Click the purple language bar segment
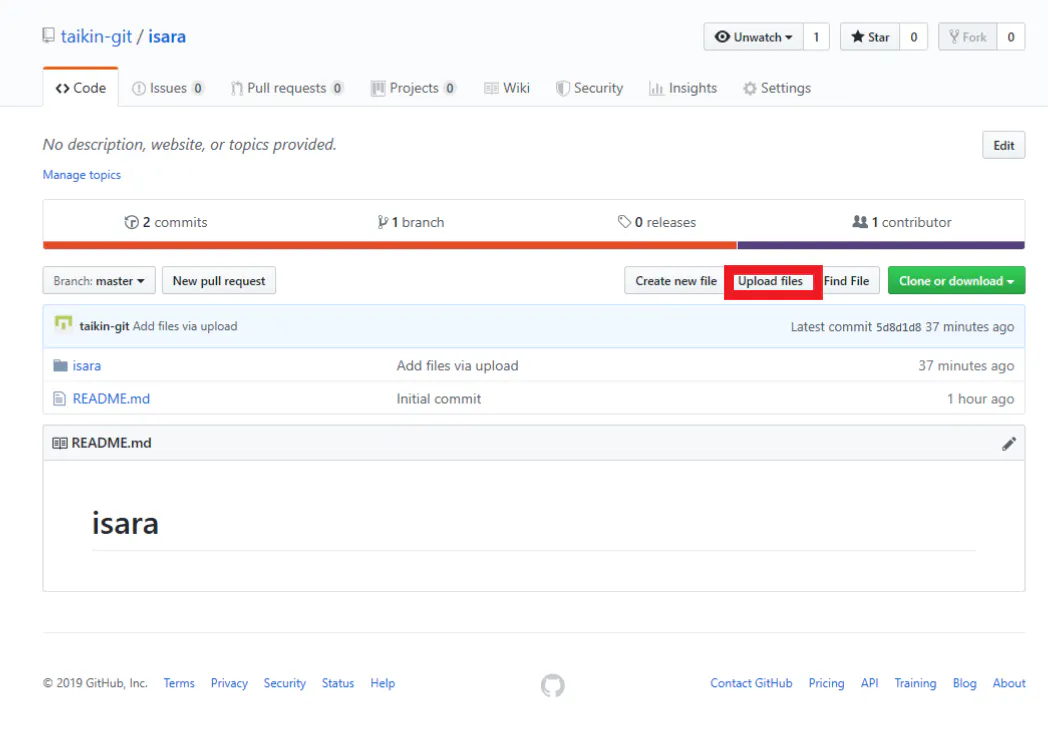This screenshot has height=745, width=1048. (881, 245)
